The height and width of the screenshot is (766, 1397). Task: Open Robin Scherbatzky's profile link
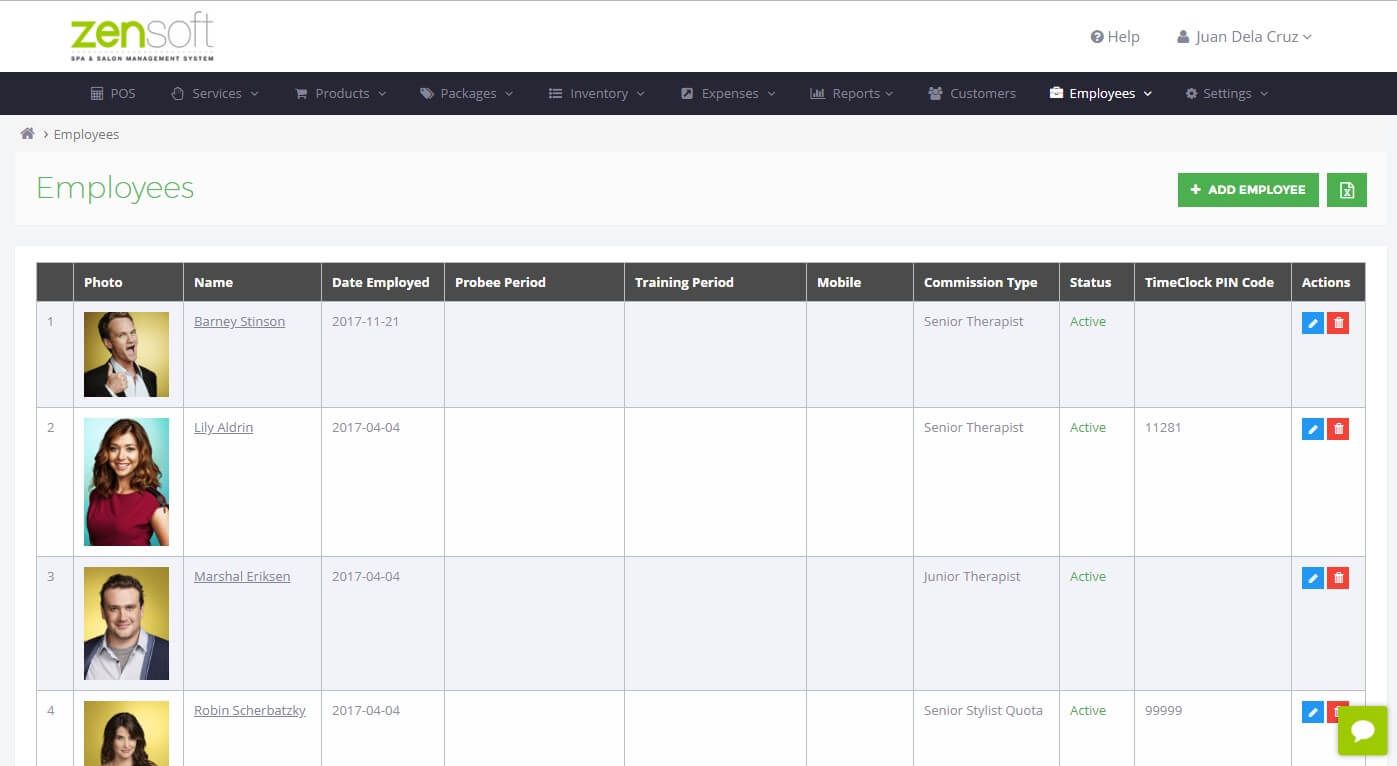coord(250,711)
